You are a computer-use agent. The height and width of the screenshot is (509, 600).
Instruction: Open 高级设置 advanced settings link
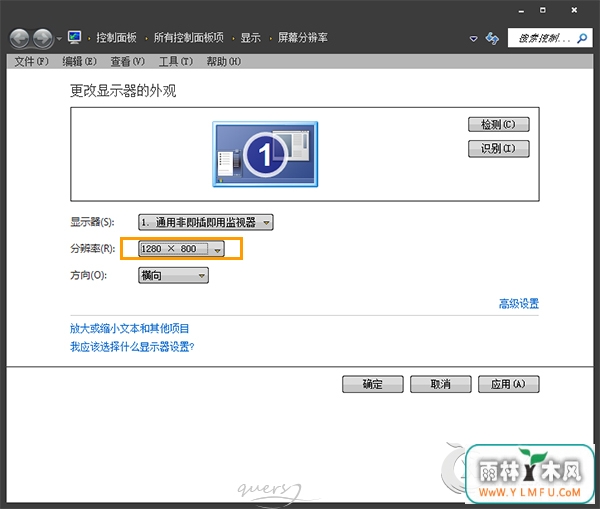519,304
